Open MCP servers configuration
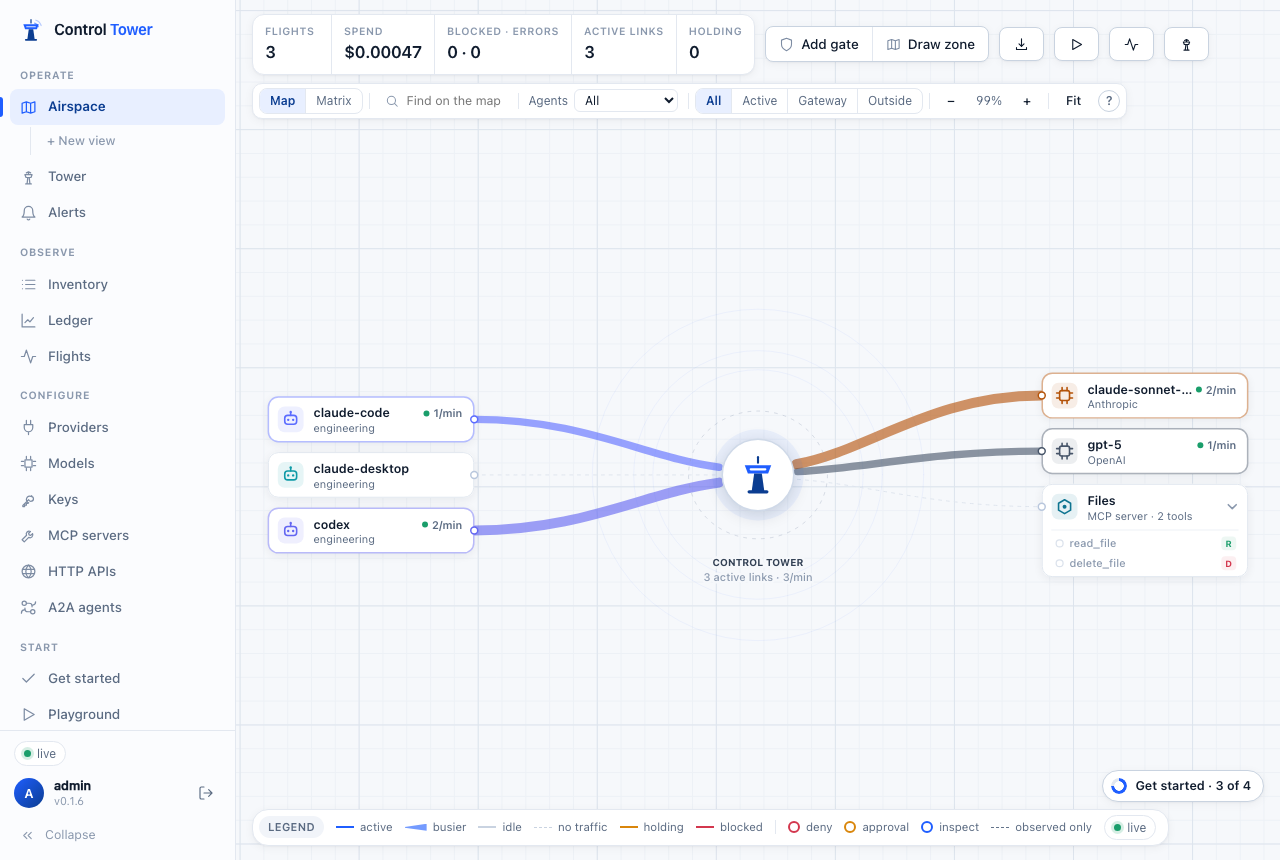The image size is (1280, 860). [117, 536]
